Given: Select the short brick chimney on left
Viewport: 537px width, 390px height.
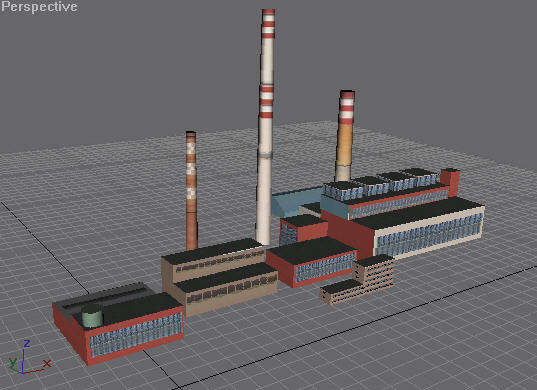Looking at the screenshot, I should coord(191,190).
